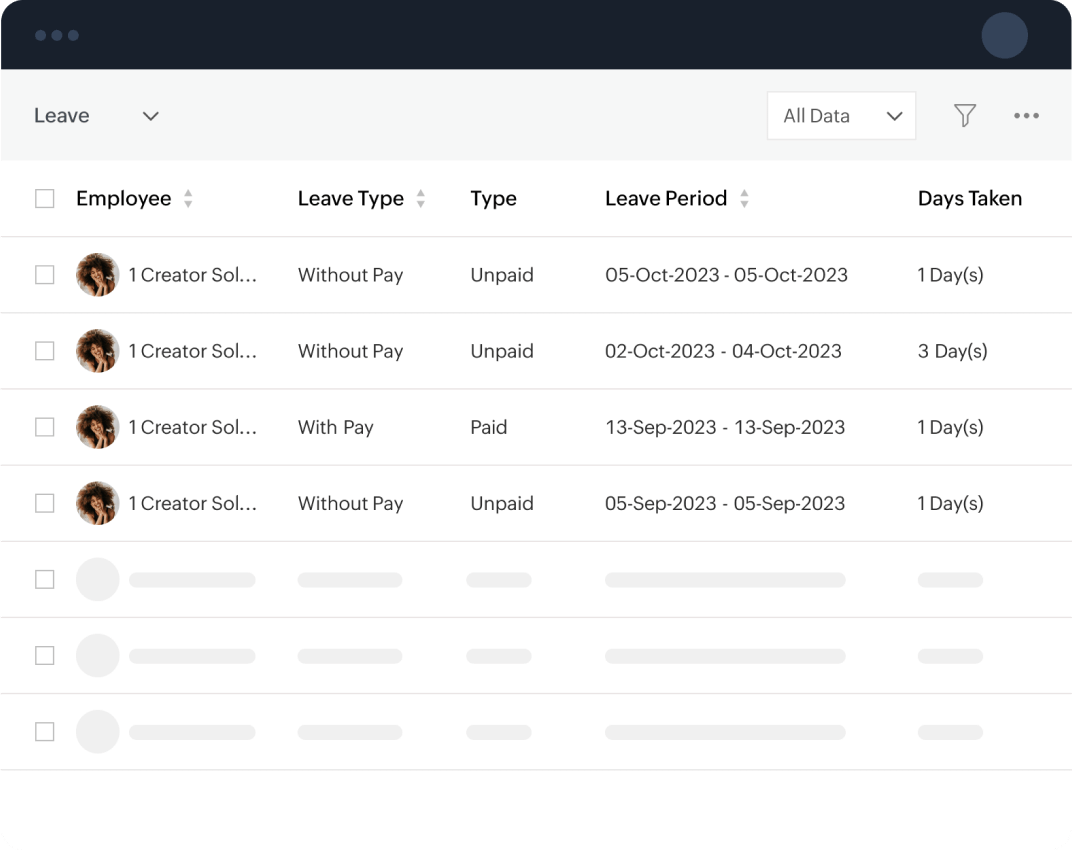
Task: Select the first placeholder row checkbox
Action: [x=45, y=579]
